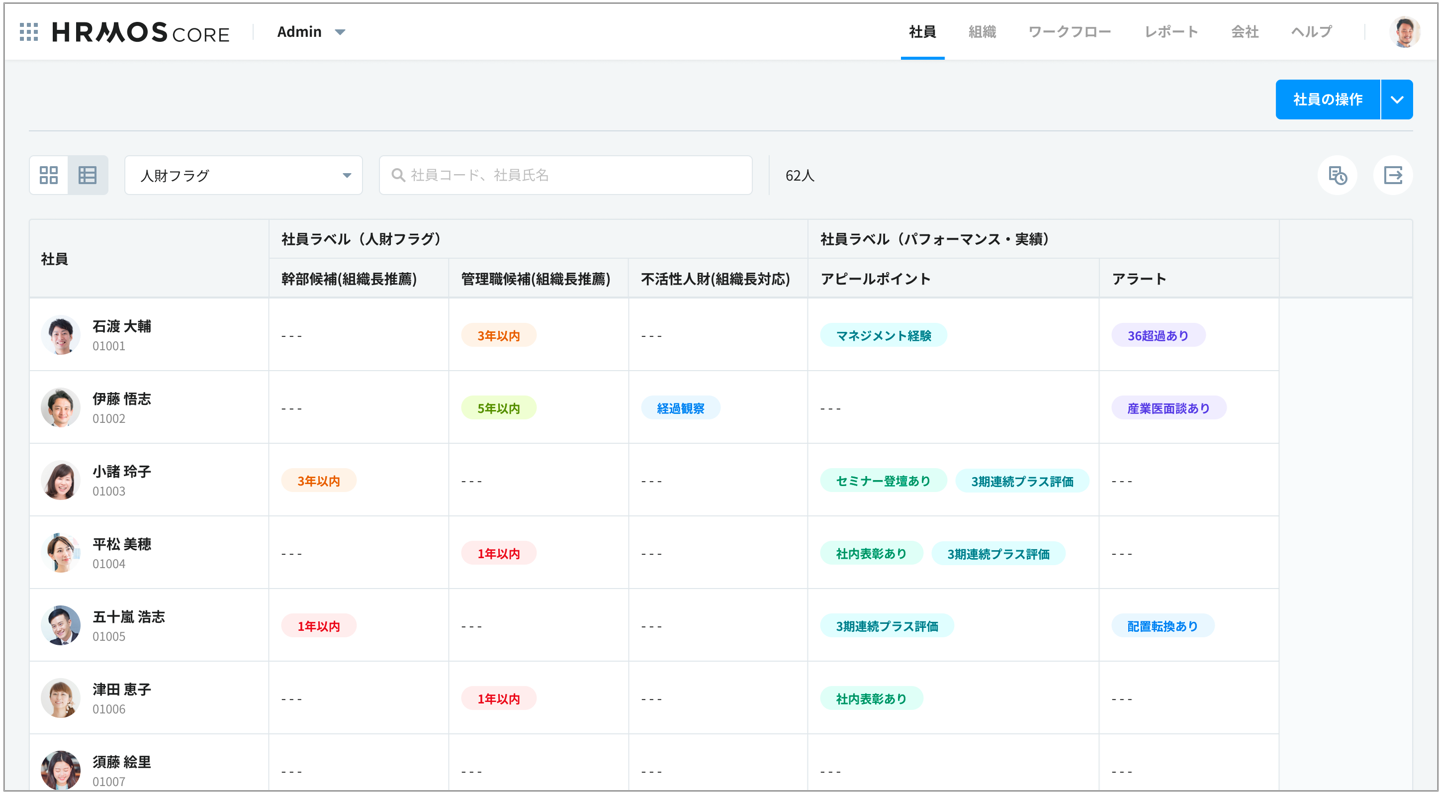
Task: Switch to table list view
Action: point(88,176)
